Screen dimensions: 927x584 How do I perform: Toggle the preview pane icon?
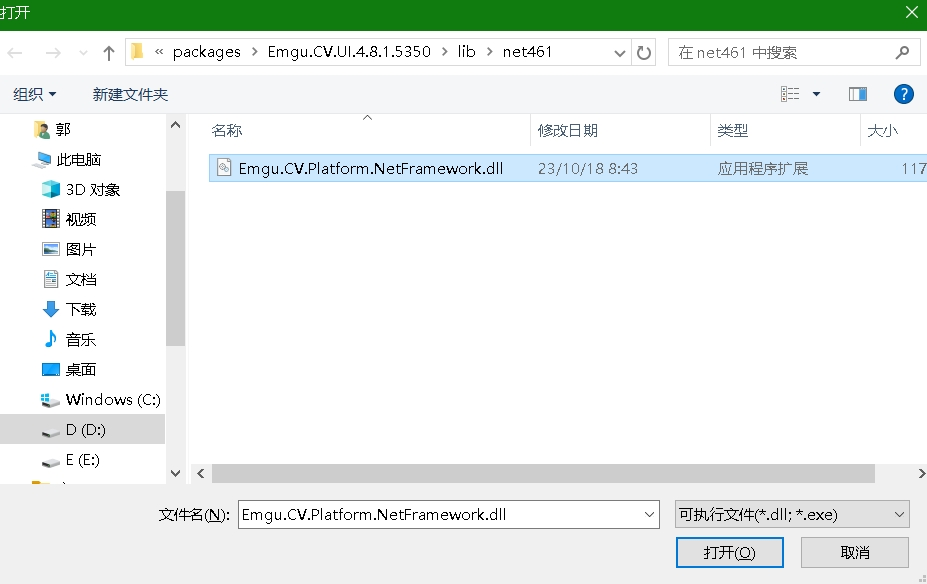click(x=857, y=93)
